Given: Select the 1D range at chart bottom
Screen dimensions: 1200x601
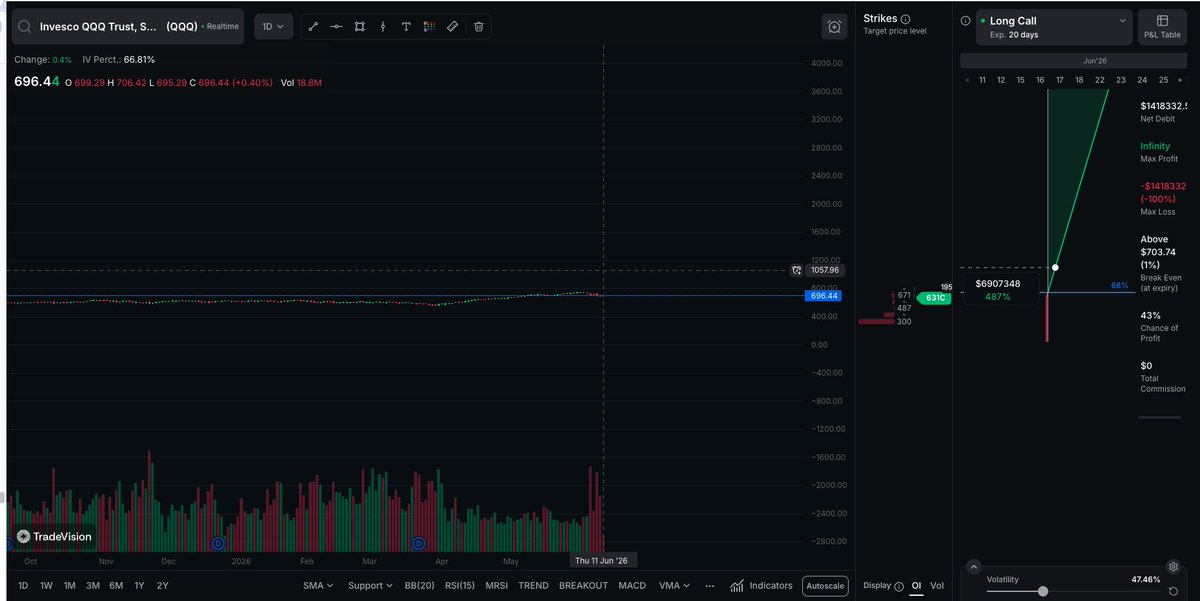Looking at the screenshot, I should coord(23,586).
